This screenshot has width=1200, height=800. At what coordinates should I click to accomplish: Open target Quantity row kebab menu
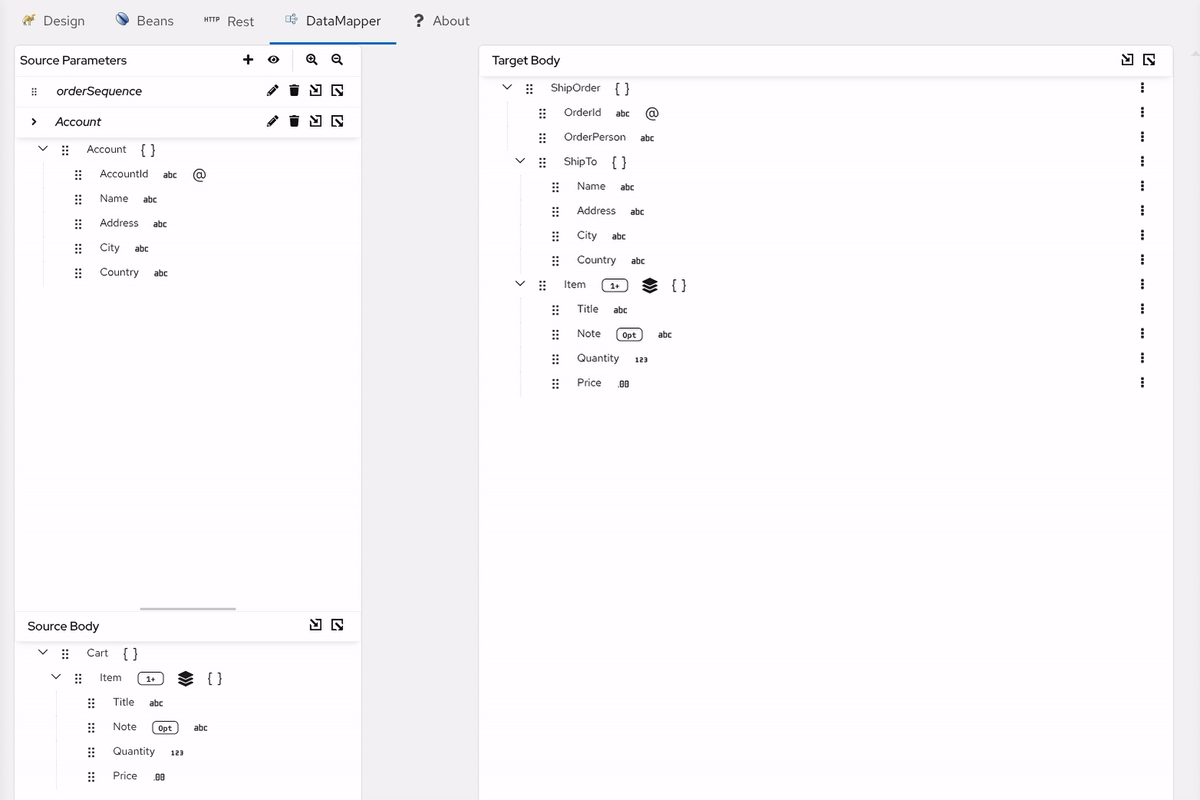click(x=1142, y=358)
